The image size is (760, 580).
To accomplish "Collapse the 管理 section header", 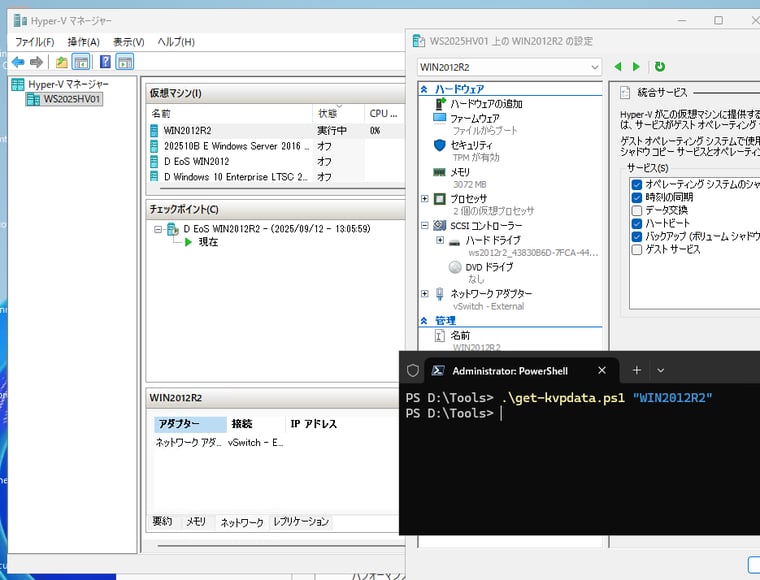I will pos(424,321).
